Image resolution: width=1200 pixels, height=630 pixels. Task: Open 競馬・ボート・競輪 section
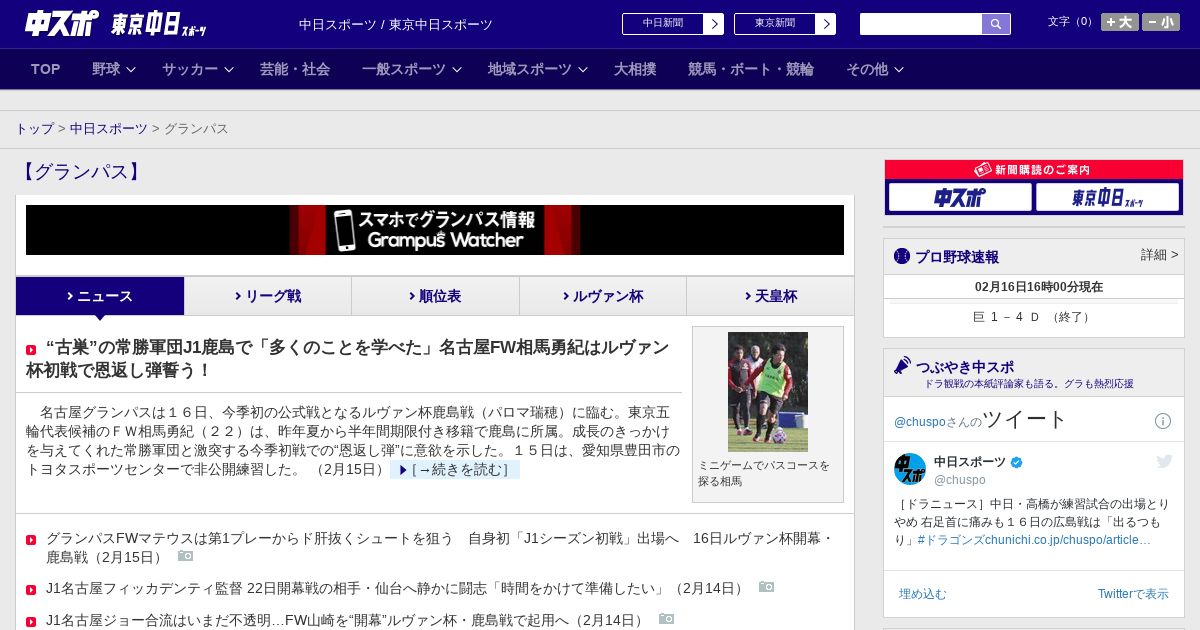tap(751, 69)
